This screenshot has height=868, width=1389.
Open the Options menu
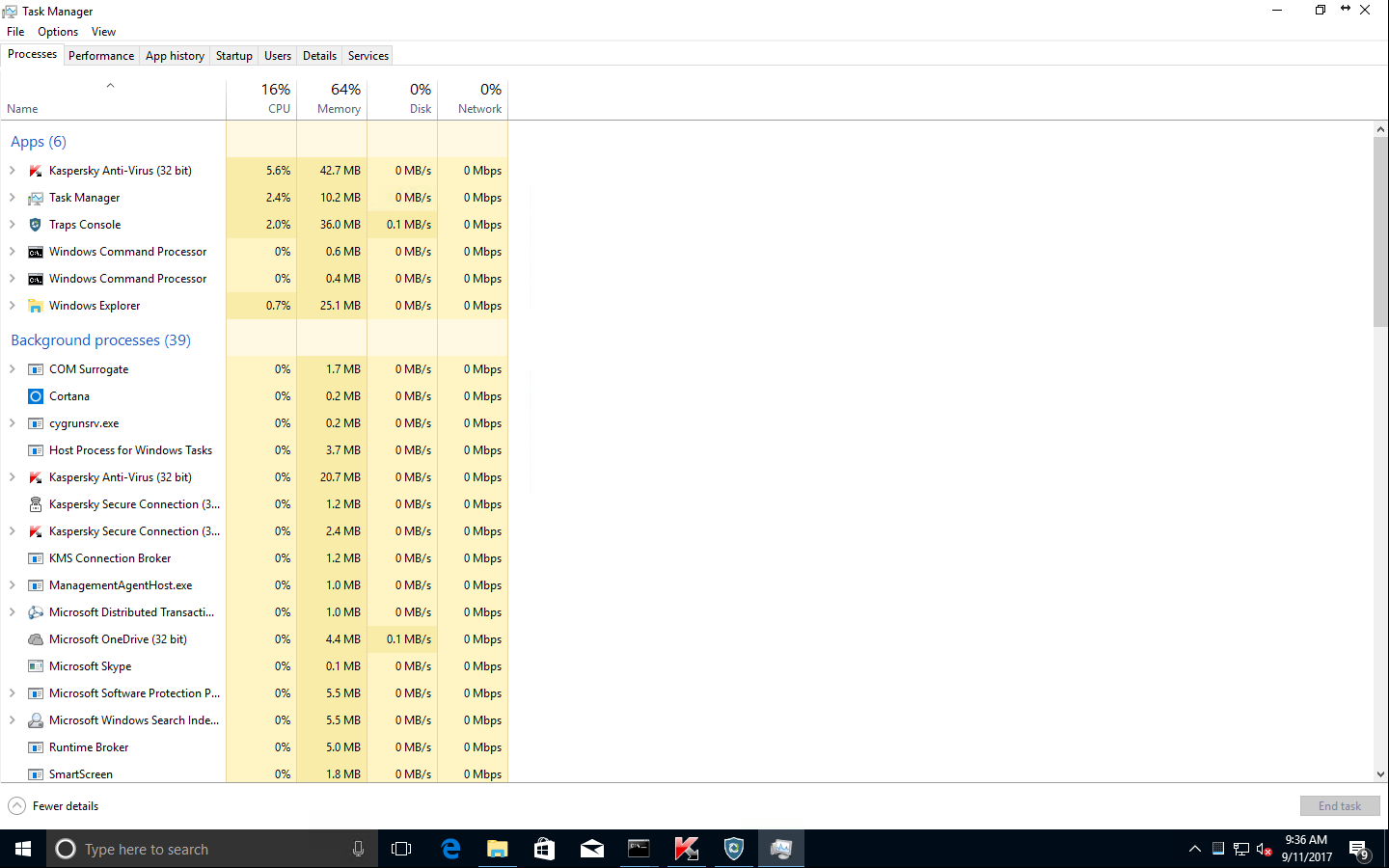point(58,32)
